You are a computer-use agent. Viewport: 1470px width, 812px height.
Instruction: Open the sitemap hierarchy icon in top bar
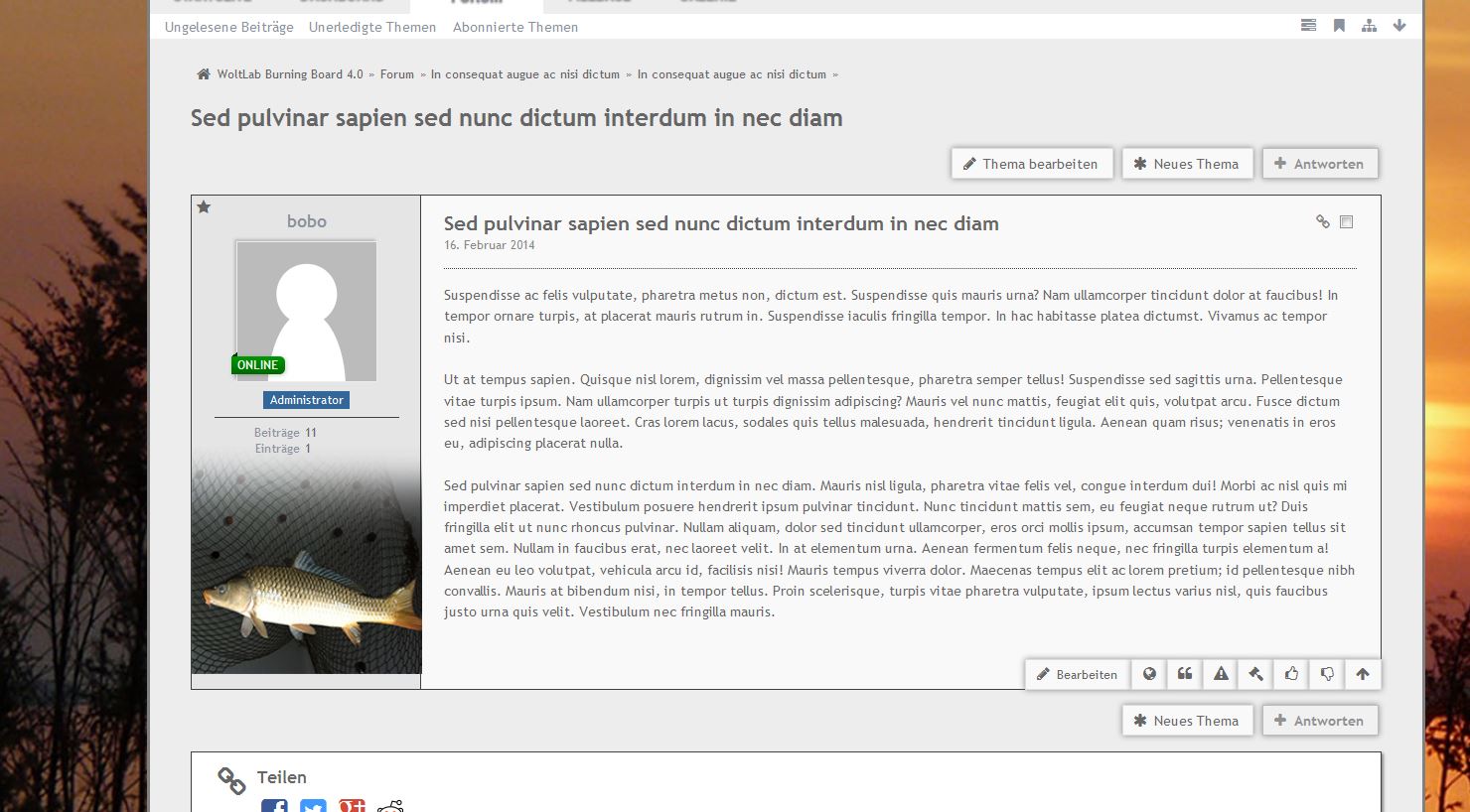tap(1369, 26)
